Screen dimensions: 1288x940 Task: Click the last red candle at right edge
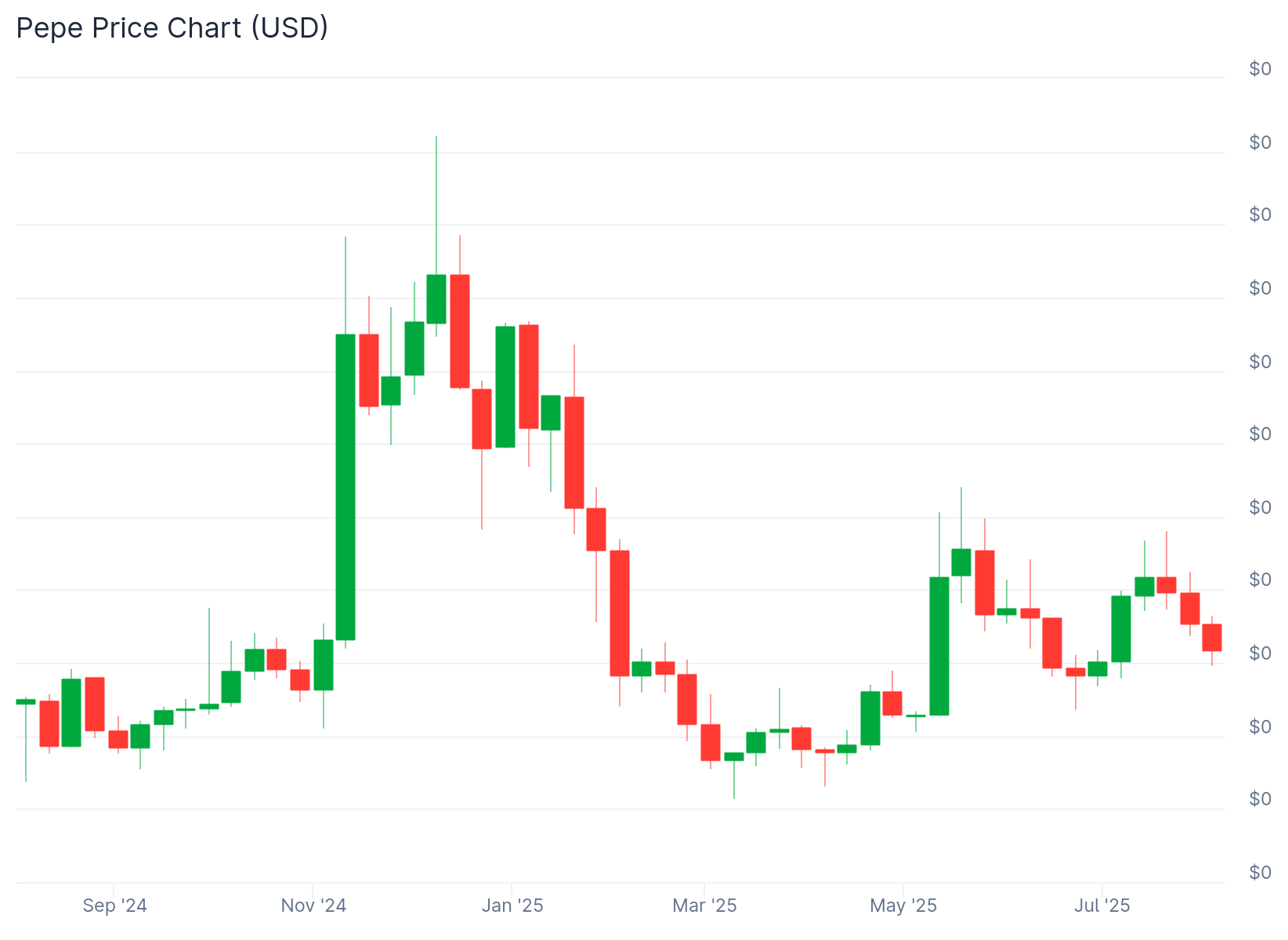[1212, 637]
